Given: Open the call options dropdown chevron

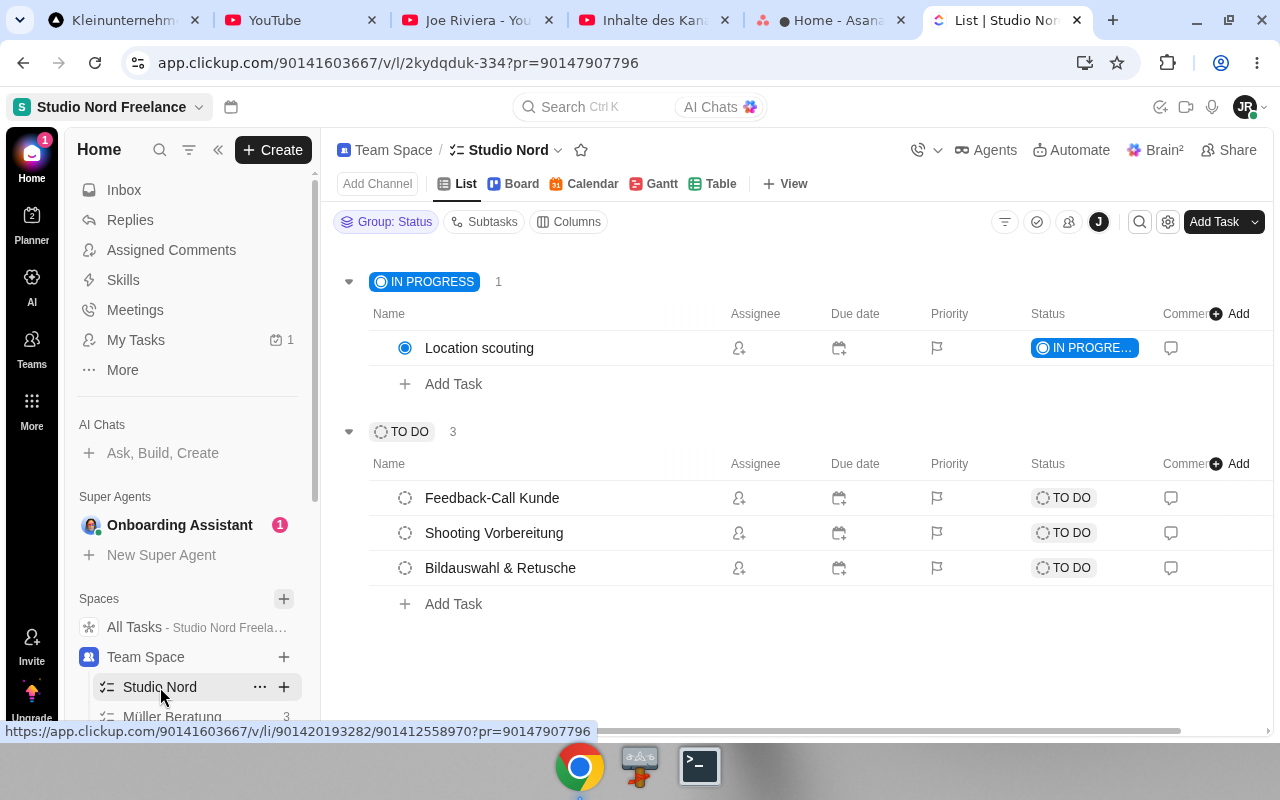Looking at the screenshot, I should point(938,150).
